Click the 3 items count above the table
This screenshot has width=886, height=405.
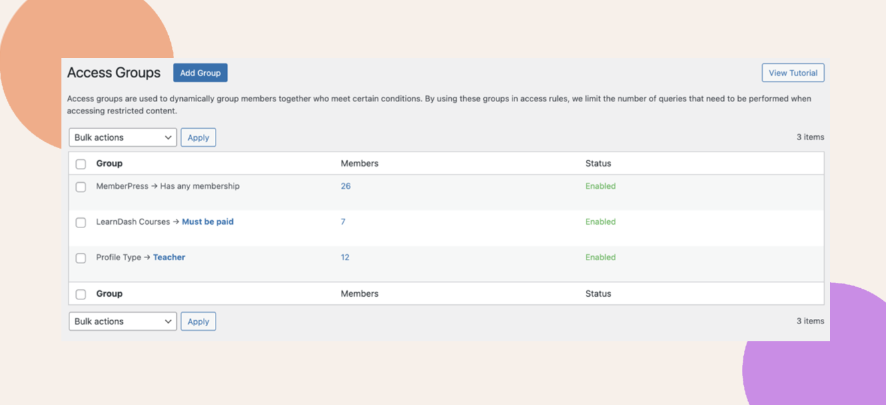tap(810, 137)
